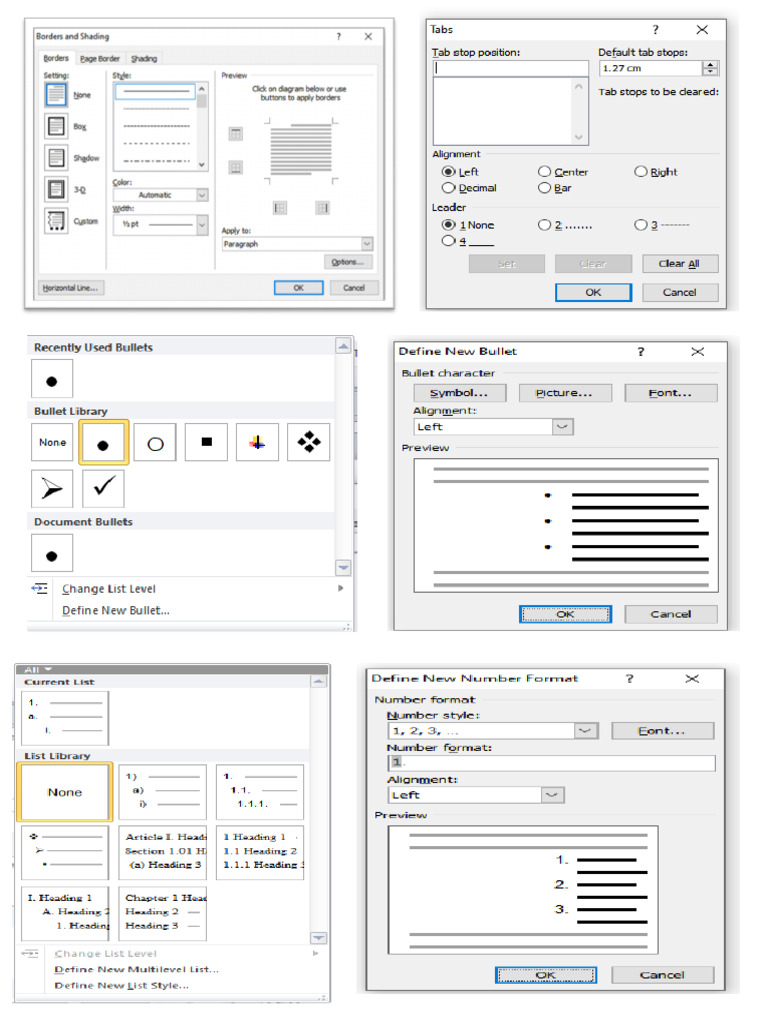Switch to the Page Border tab
The width and height of the screenshot is (768, 1024).
tap(100, 59)
